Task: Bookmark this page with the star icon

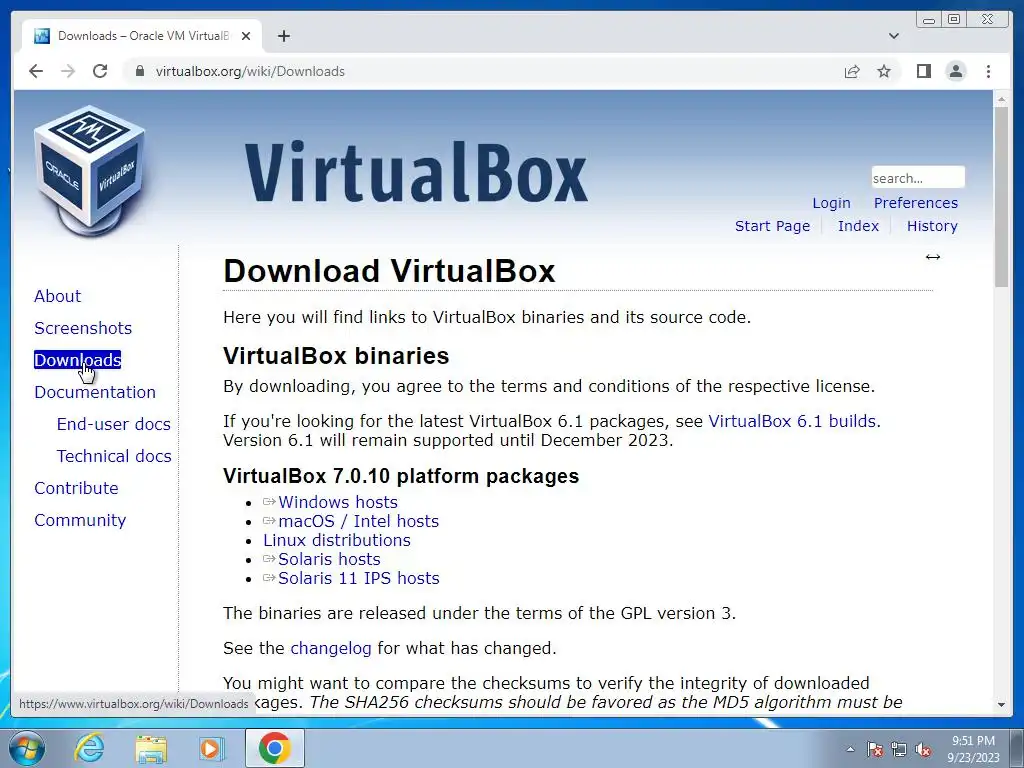Action: [884, 71]
